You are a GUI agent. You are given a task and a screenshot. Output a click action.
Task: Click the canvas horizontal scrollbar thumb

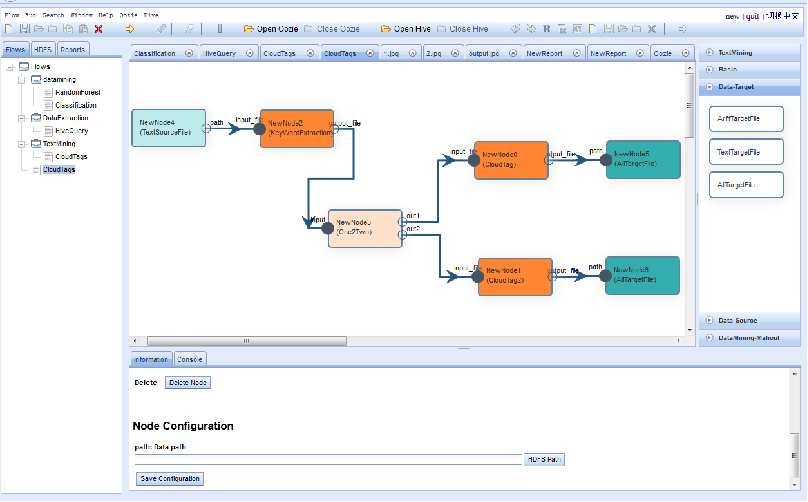pos(247,341)
